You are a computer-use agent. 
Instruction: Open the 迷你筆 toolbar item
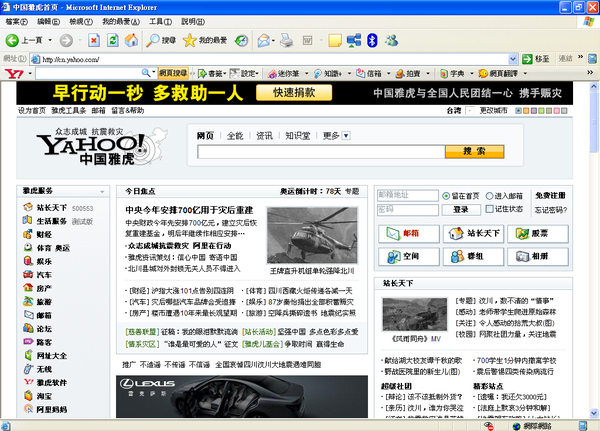pos(285,73)
